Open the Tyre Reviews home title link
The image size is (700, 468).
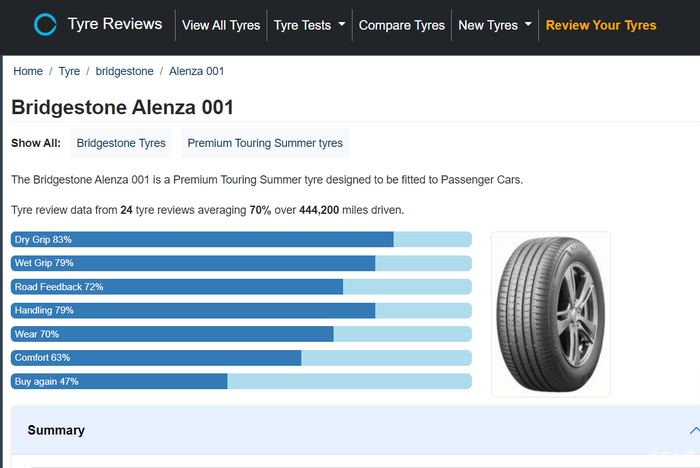tap(114, 25)
